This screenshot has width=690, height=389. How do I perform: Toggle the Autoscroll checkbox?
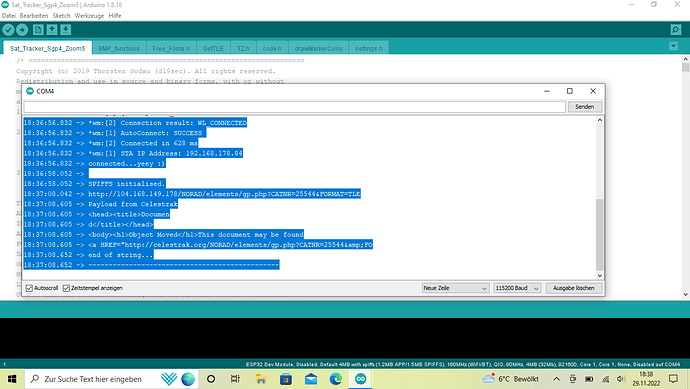(x=29, y=288)
